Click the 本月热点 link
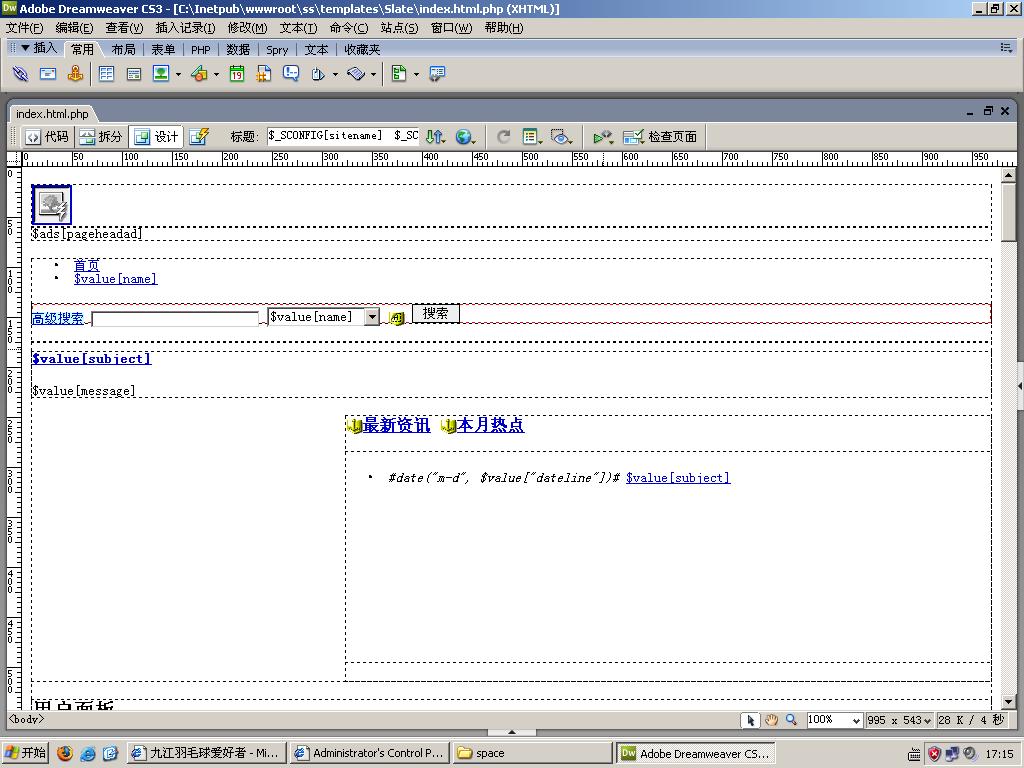The width and height of the screenshot is (1024, 768). tap(490, 425)
